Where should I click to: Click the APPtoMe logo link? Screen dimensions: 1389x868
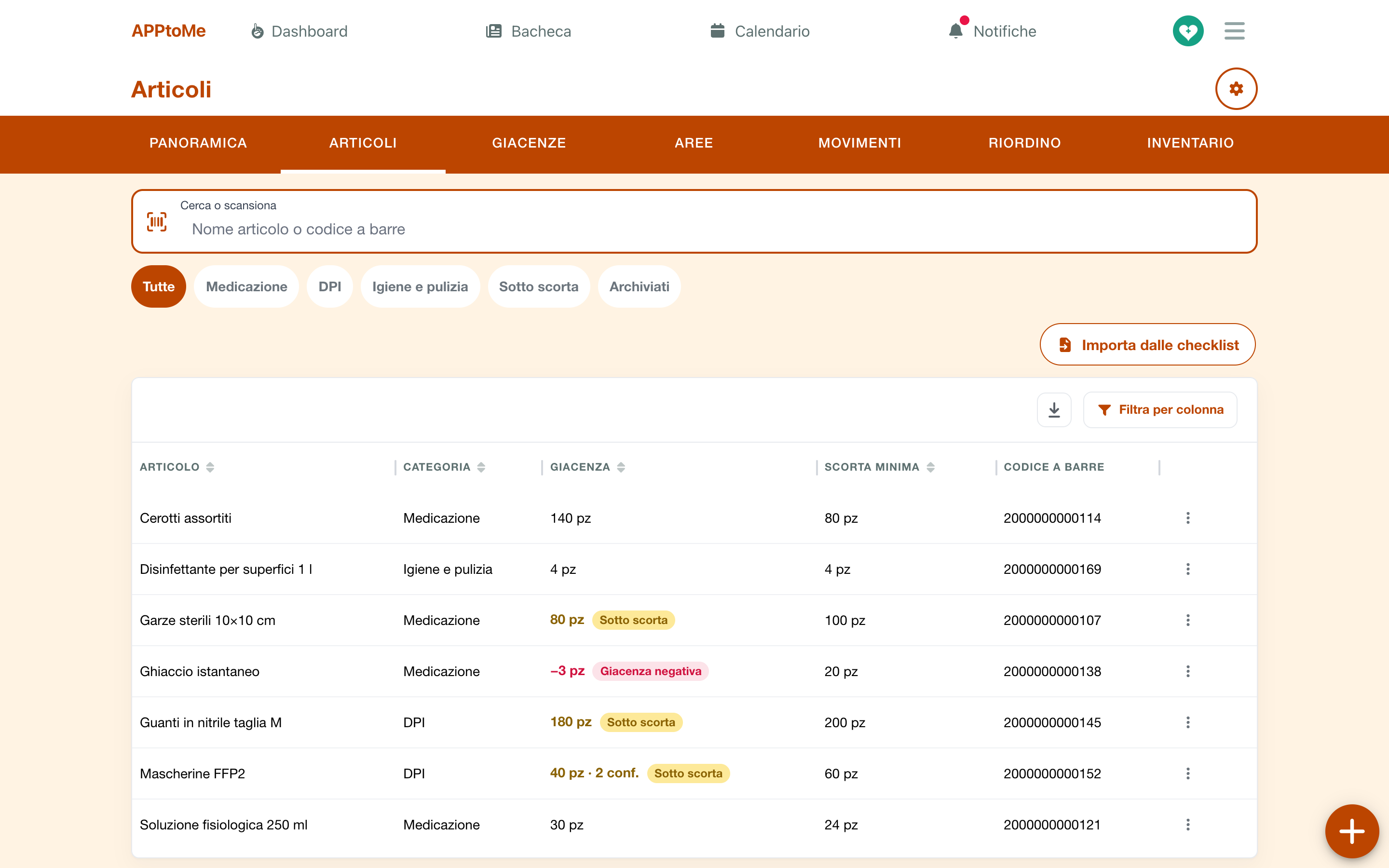click(169, 31)
